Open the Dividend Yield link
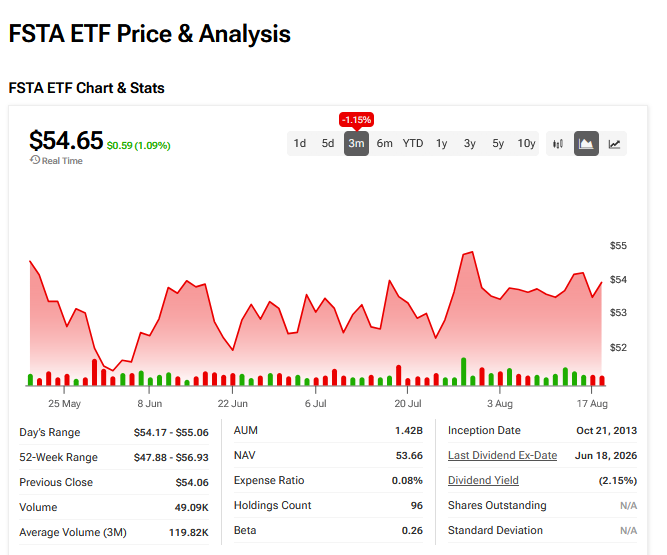This screenshot has height=555, width=667. (x=483, y=480)
